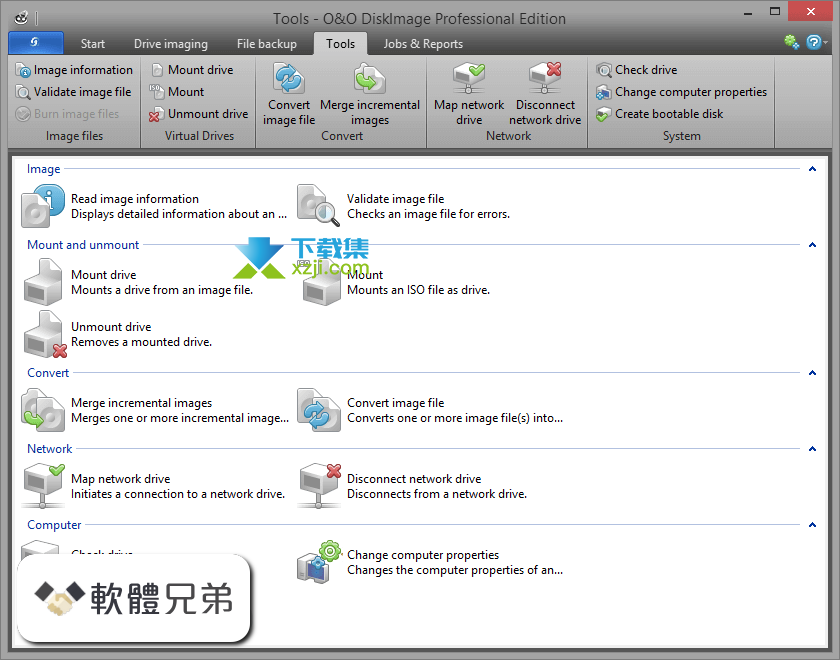
Task: Click the Burn image files ribbon item
Action: (x=68, y=114)
